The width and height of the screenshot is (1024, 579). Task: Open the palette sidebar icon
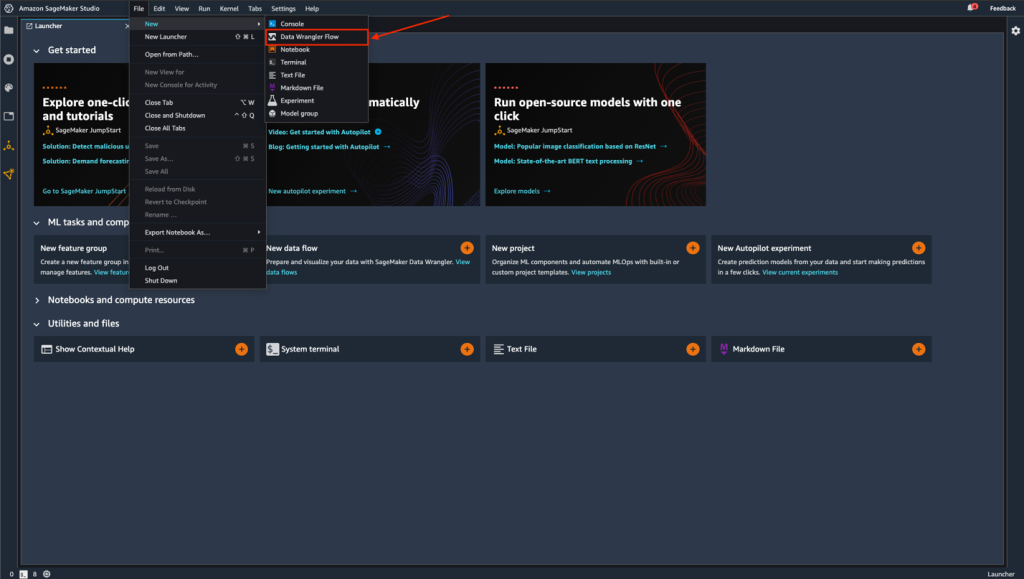click(x=8, y=87)
